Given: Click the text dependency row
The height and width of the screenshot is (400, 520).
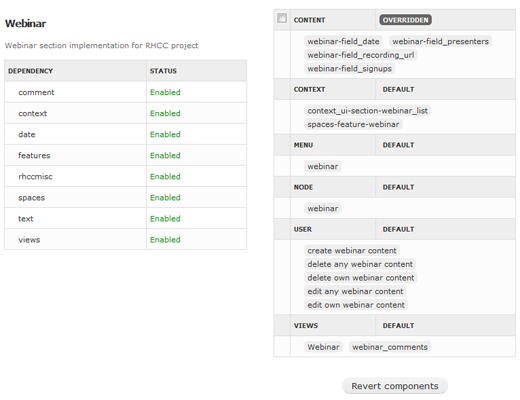Looking at the screenshot, I should (x=125, y=219).
